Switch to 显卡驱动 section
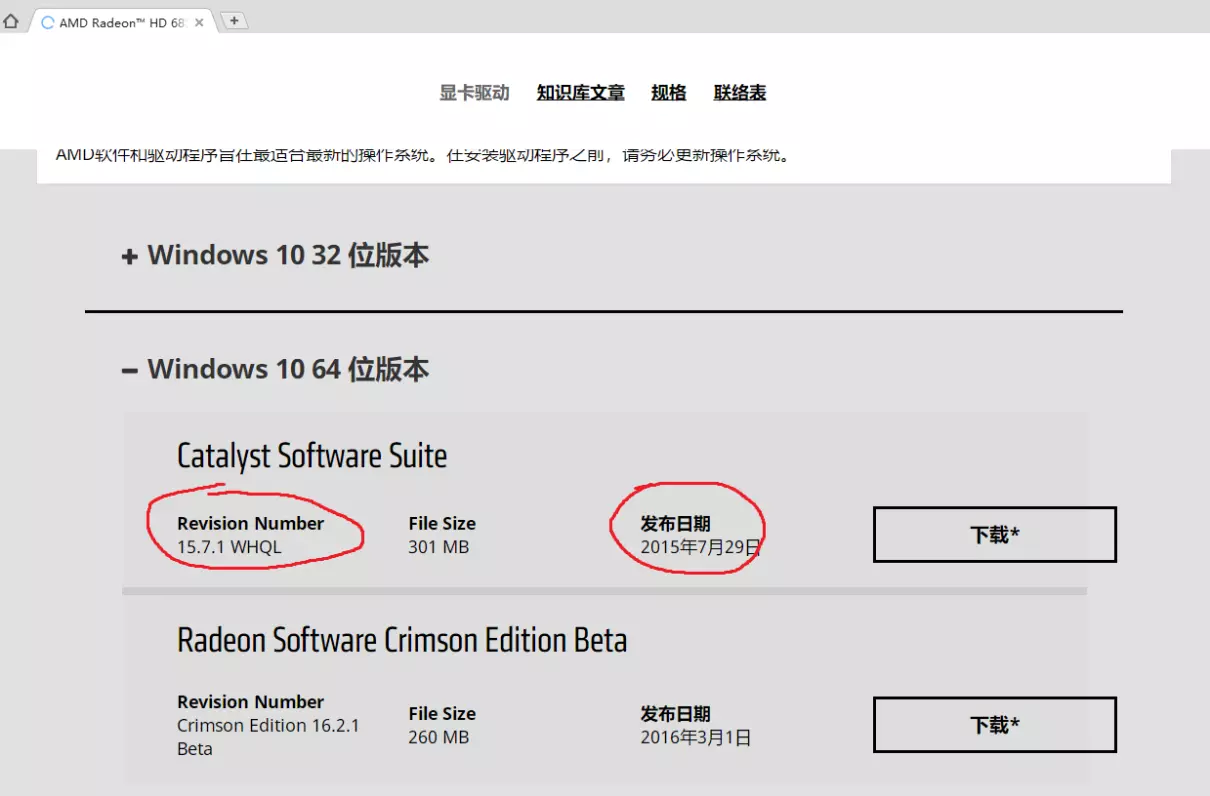This screenshot has width=1210, height=796. pos(474,93)
